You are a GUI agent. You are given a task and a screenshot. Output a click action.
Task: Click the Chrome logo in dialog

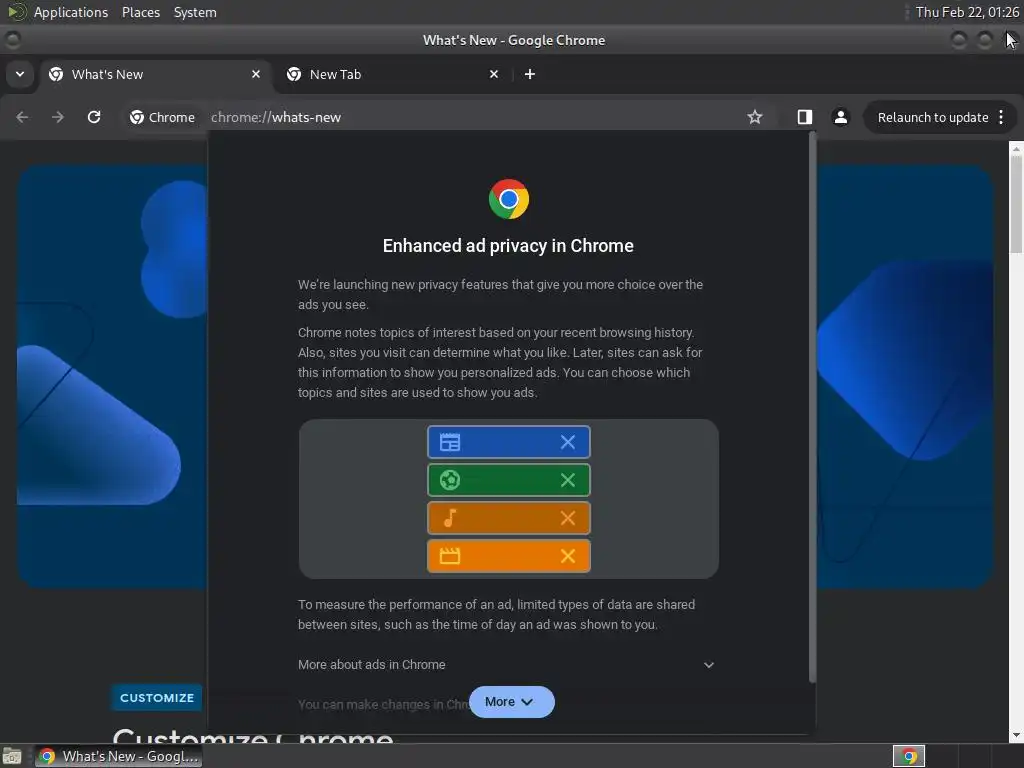pyautogui.click(x=509, y=199)
